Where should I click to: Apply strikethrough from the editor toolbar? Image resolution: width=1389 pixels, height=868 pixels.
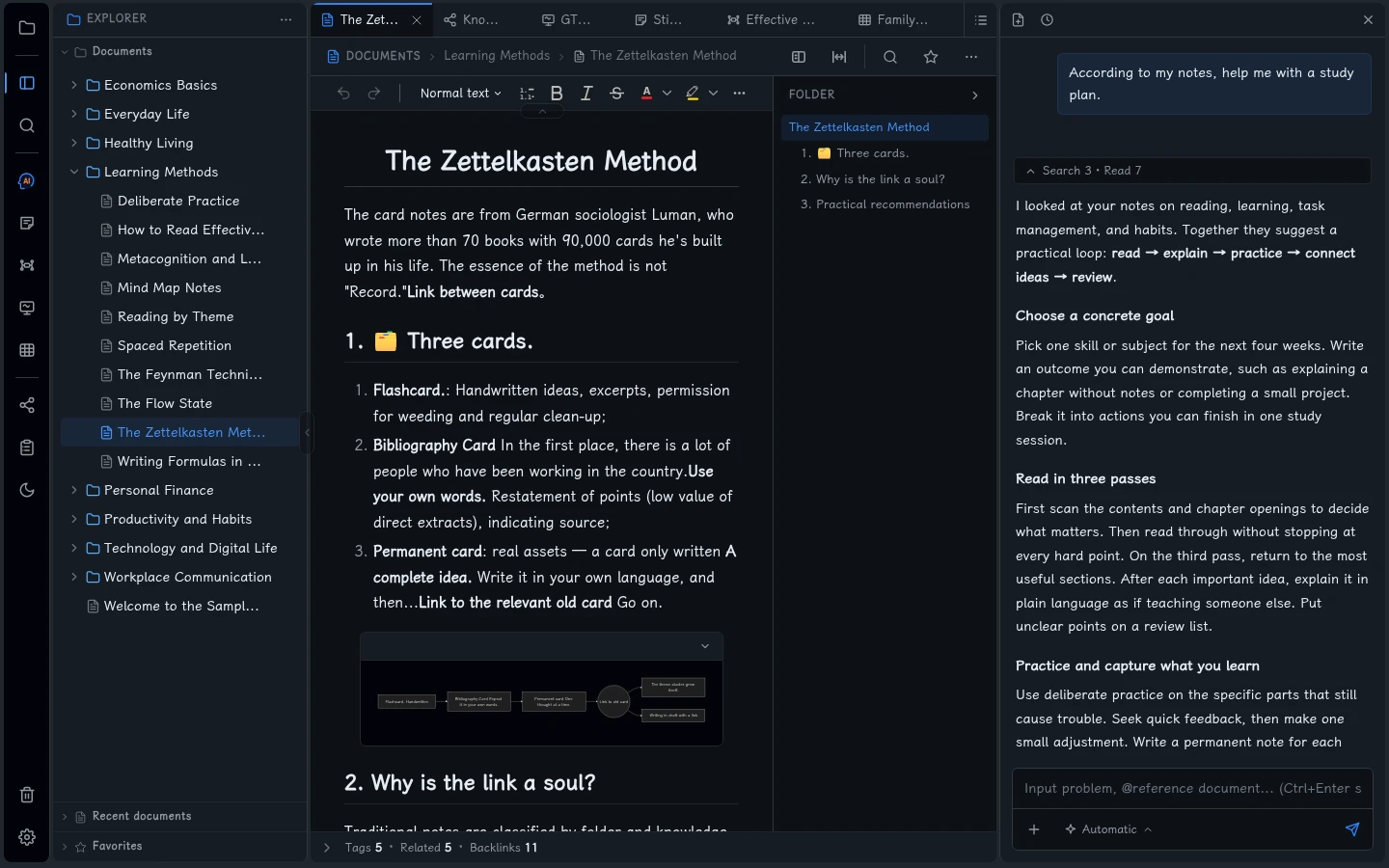(616, 94)
